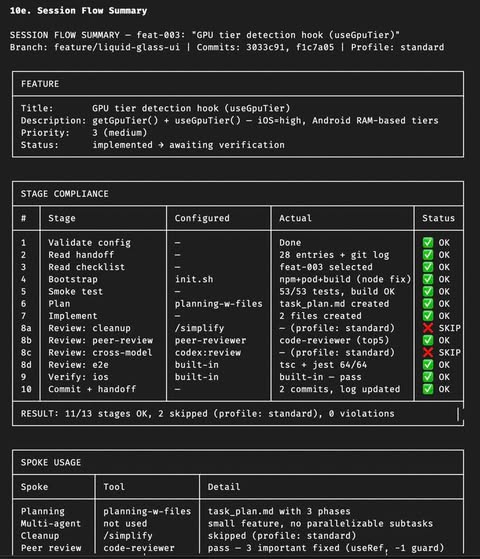The width and height of the screenshot is (480, 559).
Task: Click the green check for Smoke test
Action: tap(428, 292)
